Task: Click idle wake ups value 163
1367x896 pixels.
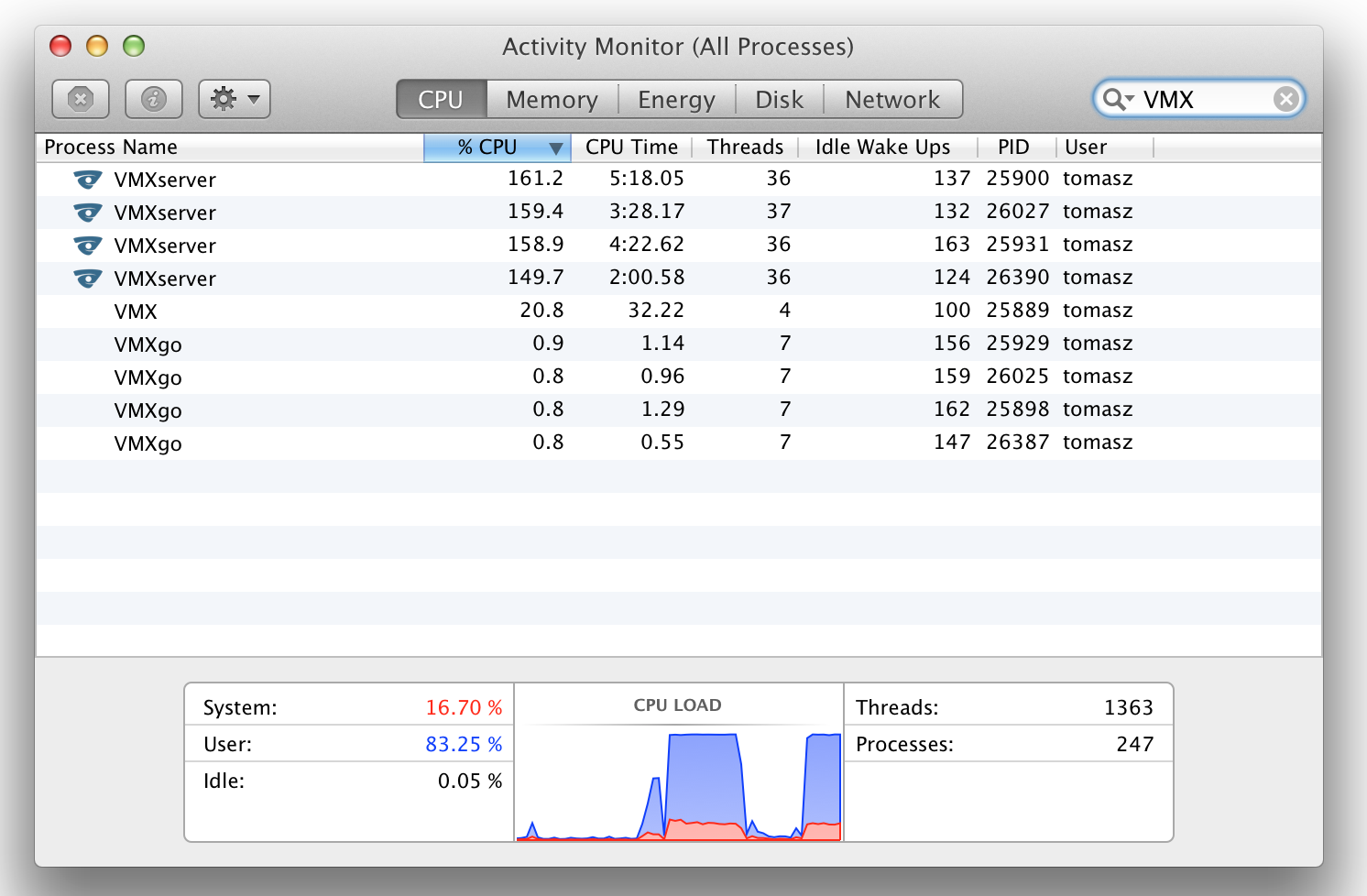Action: pyautogui.click(x=952, y=245)
